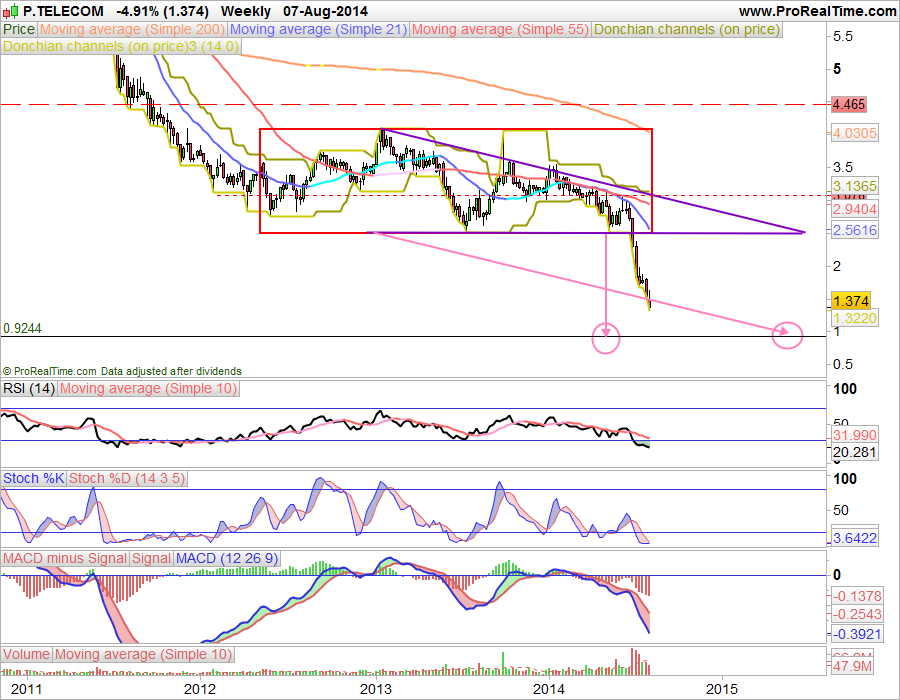900x700 pixels.
Task: Open Moving average (Simple 21) label
Action: (319, 29)
